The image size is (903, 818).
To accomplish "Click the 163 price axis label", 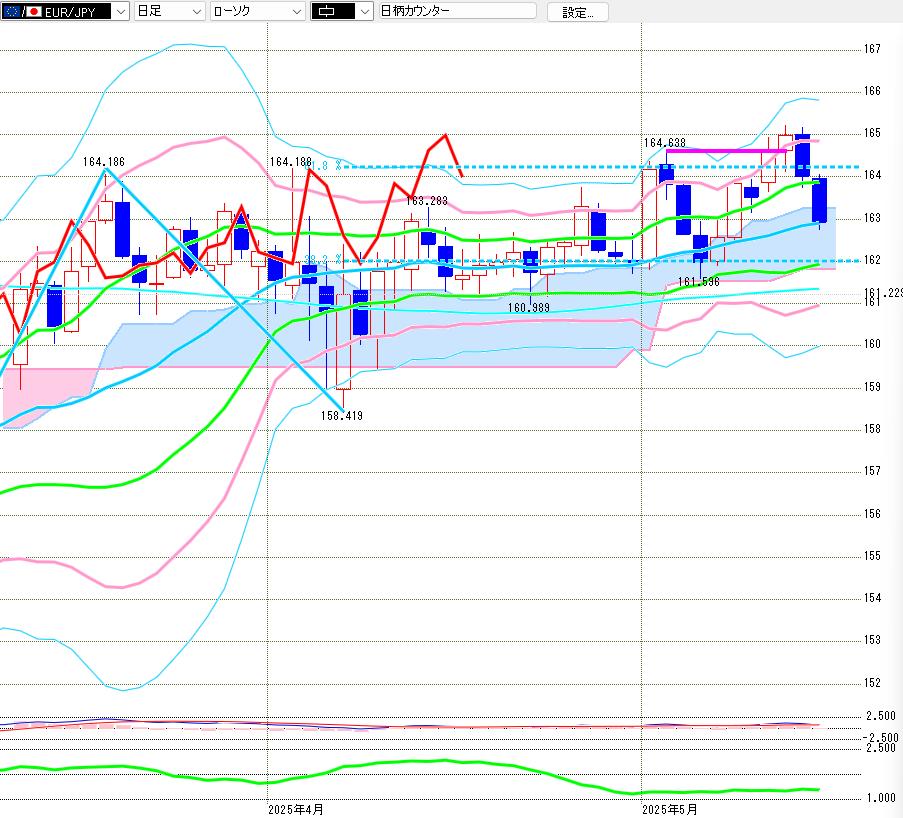I will (872, 218).
